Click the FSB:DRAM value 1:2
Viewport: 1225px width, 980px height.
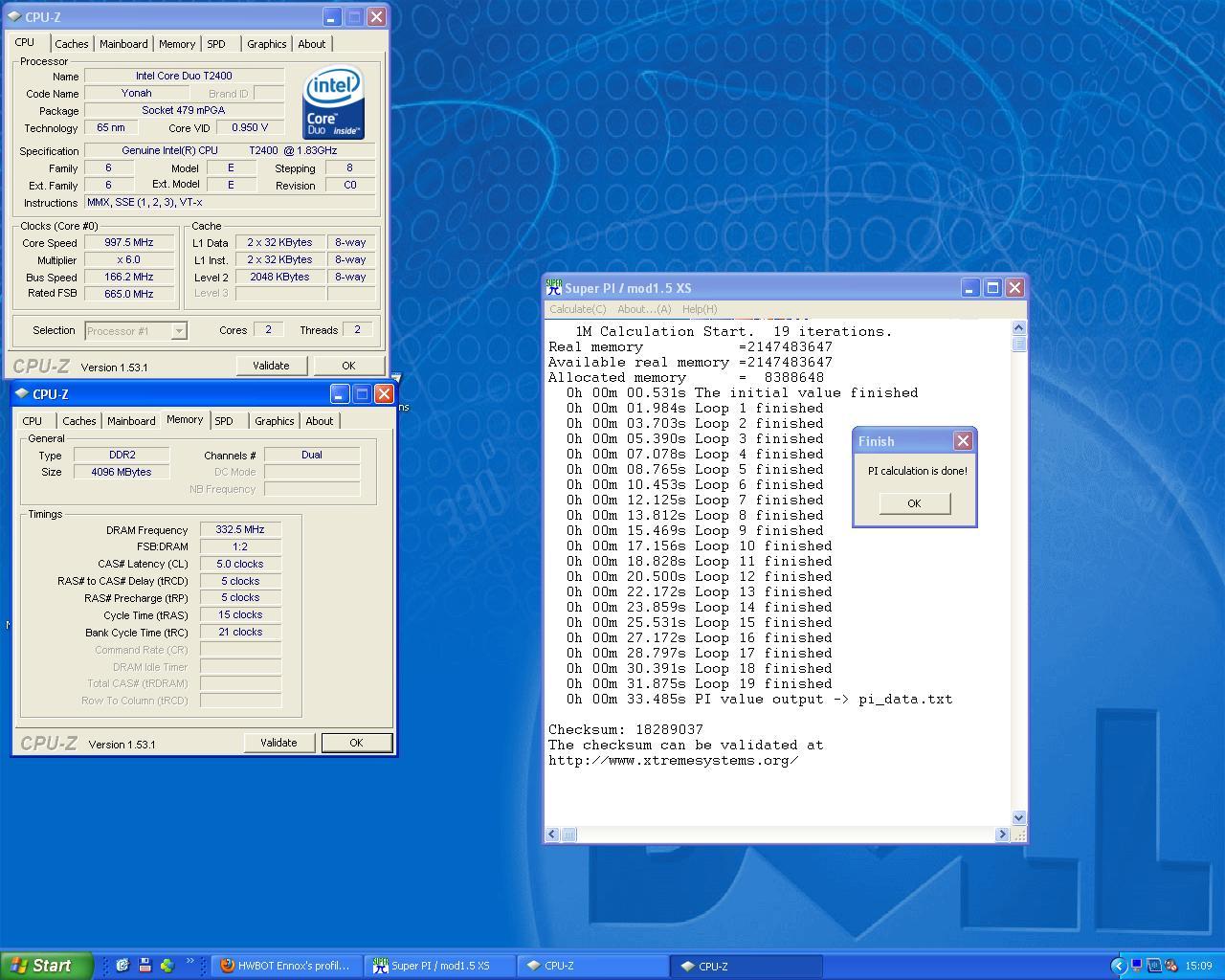tap(240, 547)
